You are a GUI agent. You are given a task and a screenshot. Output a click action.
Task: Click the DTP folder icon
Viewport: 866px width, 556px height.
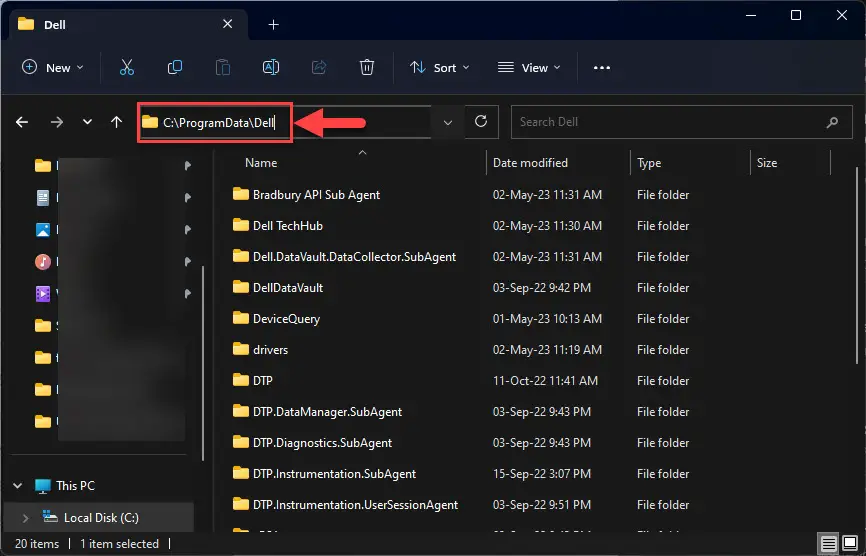240,380
